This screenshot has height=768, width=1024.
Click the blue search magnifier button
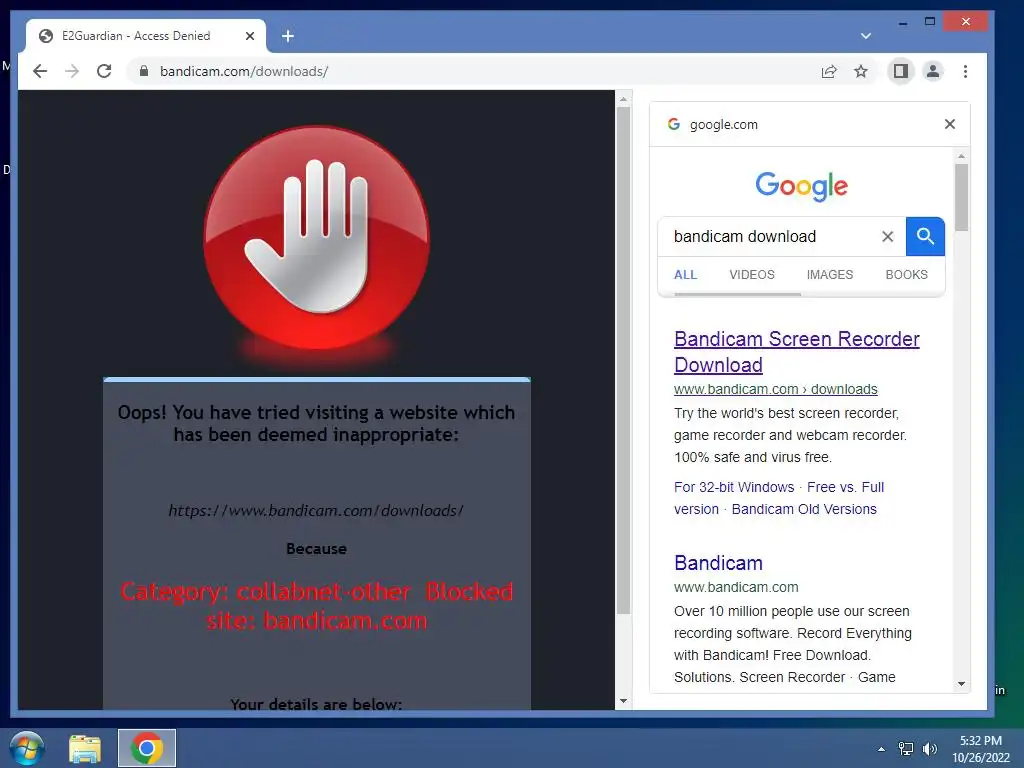tap(925, 236)
